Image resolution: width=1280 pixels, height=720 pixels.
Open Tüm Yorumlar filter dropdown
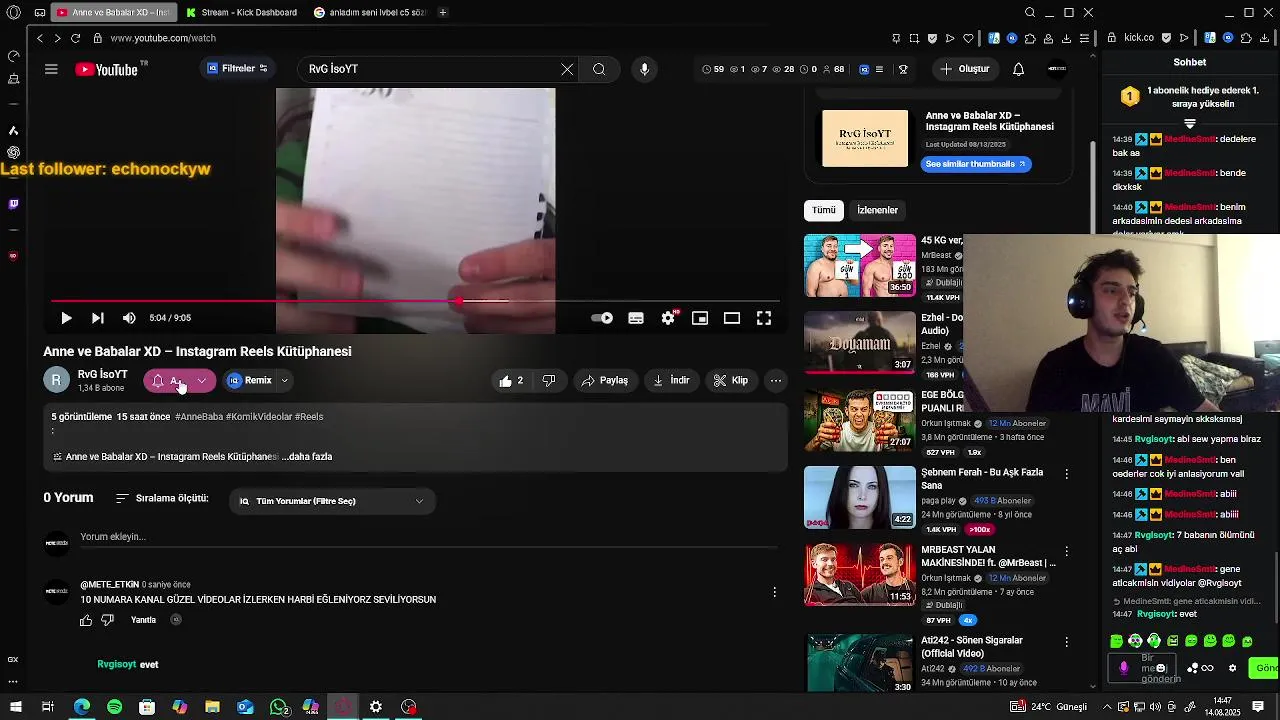pyautogui.click(x=332, y=501)
